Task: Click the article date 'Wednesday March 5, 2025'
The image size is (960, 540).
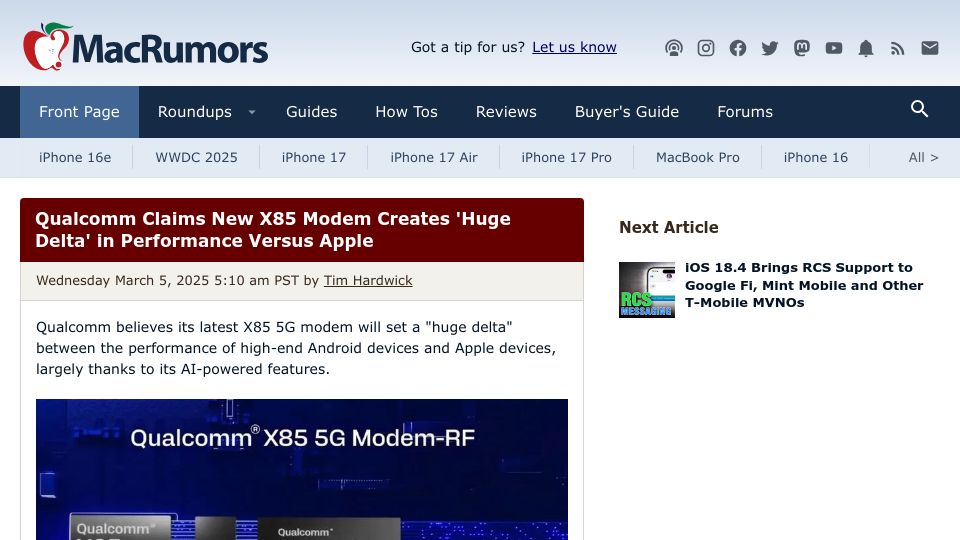Action: (122, 280)
